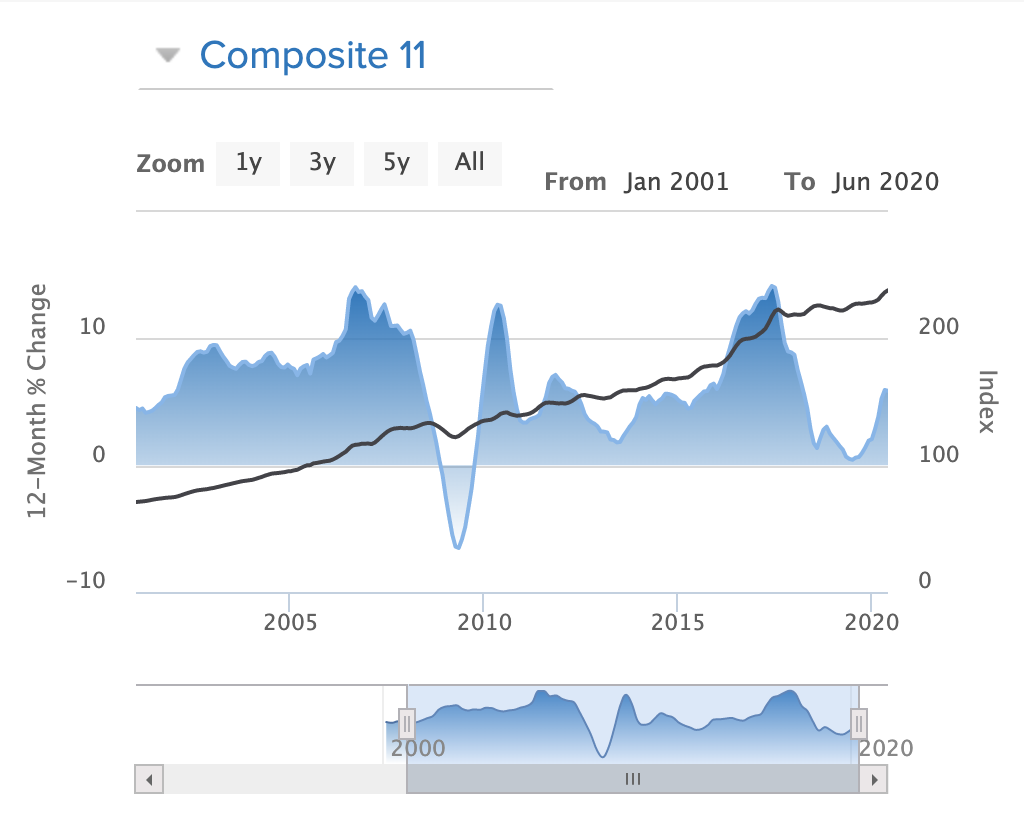Click the left navigator range handle
This screenshot has width=1024, height=834.
pyautogui.click(x=407, y=722)
